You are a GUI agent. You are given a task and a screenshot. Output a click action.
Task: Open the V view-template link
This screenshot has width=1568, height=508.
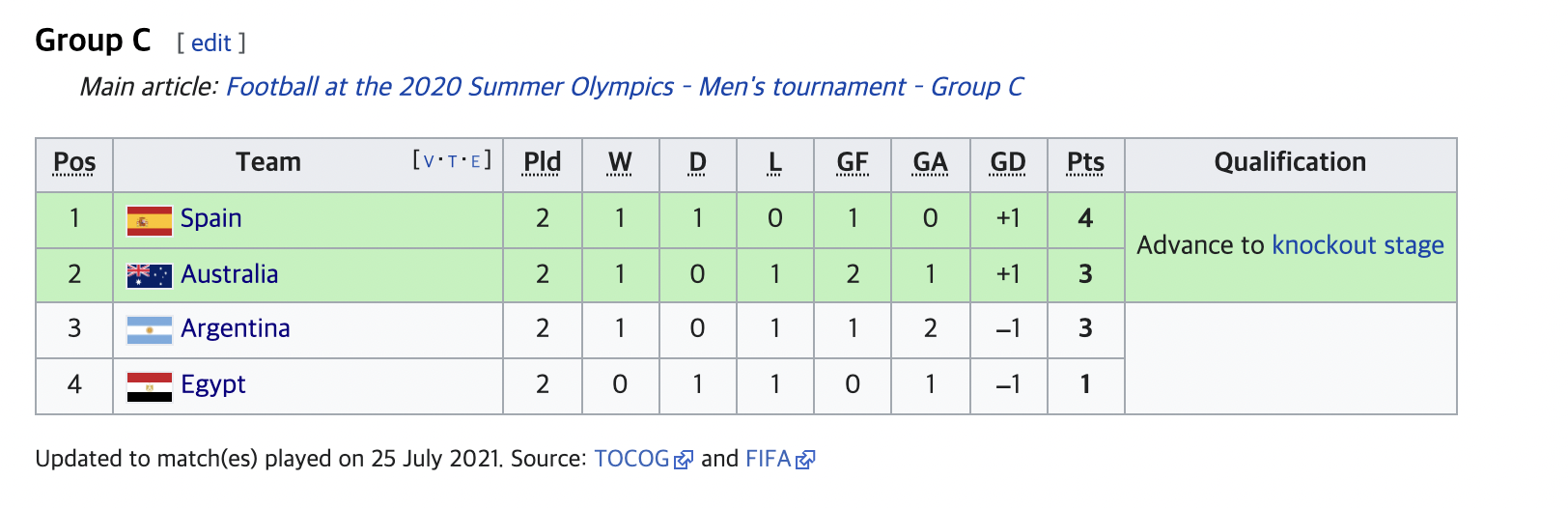429,161
